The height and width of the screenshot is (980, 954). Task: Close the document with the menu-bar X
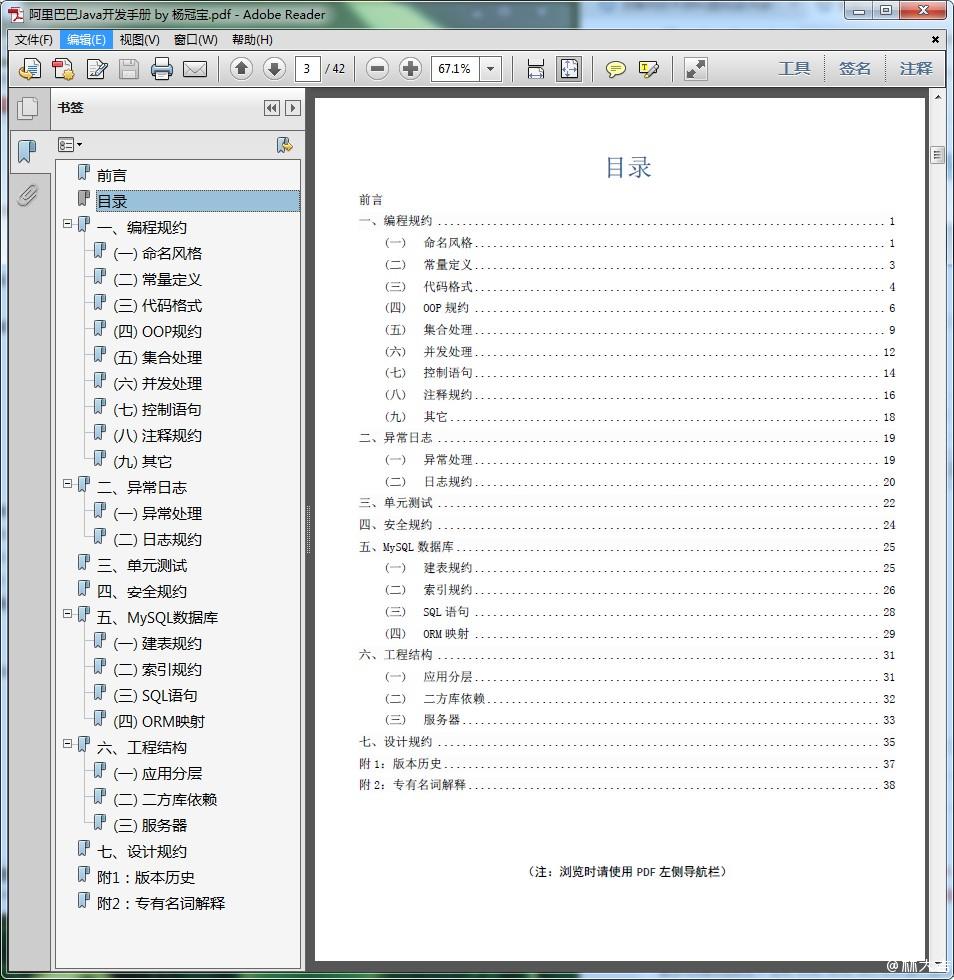(x=935, y=40)
